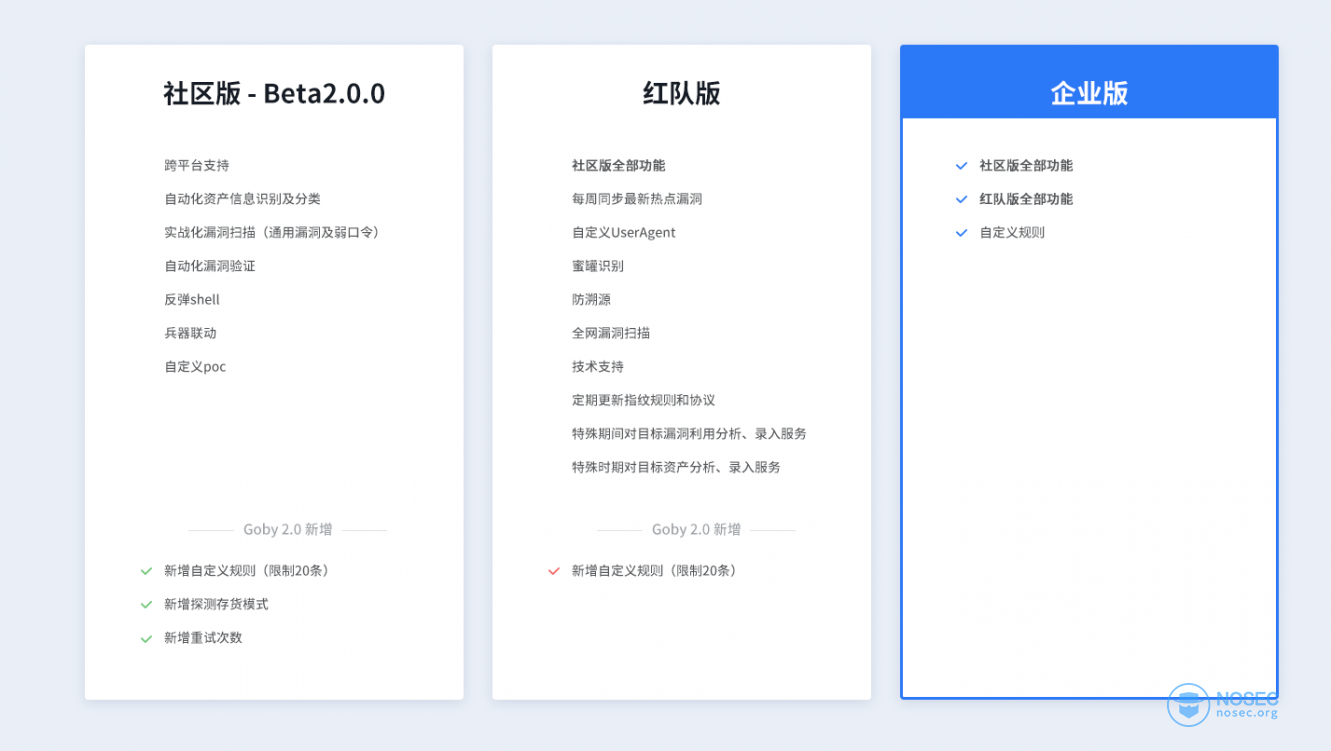The width and height of the screenshot is (1331, 751).
Task: Click 特殊时期对目标资产分析、录入服务 text
Action: click(x=676, y=467)
